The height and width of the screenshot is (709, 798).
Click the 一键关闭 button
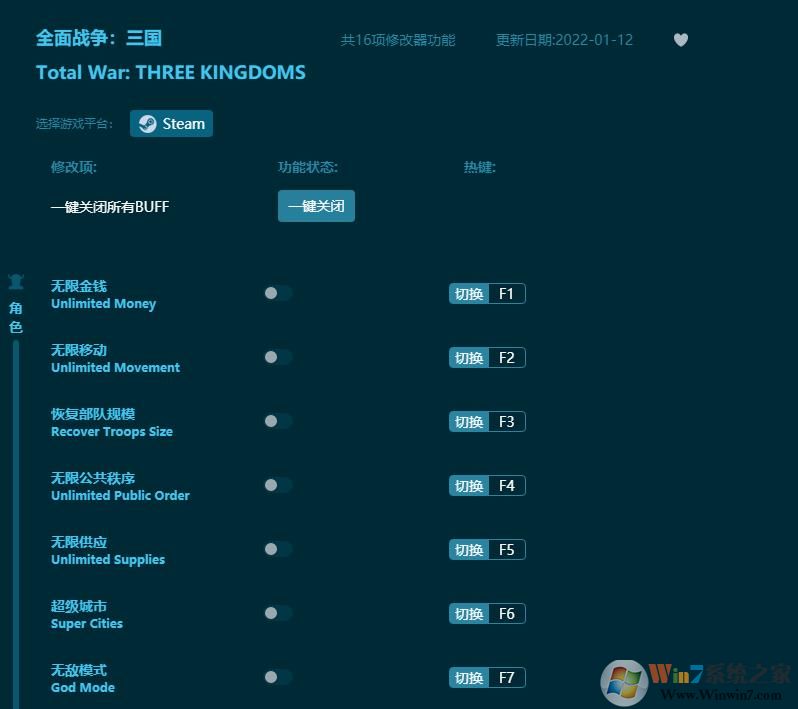[x=316, y=206]
